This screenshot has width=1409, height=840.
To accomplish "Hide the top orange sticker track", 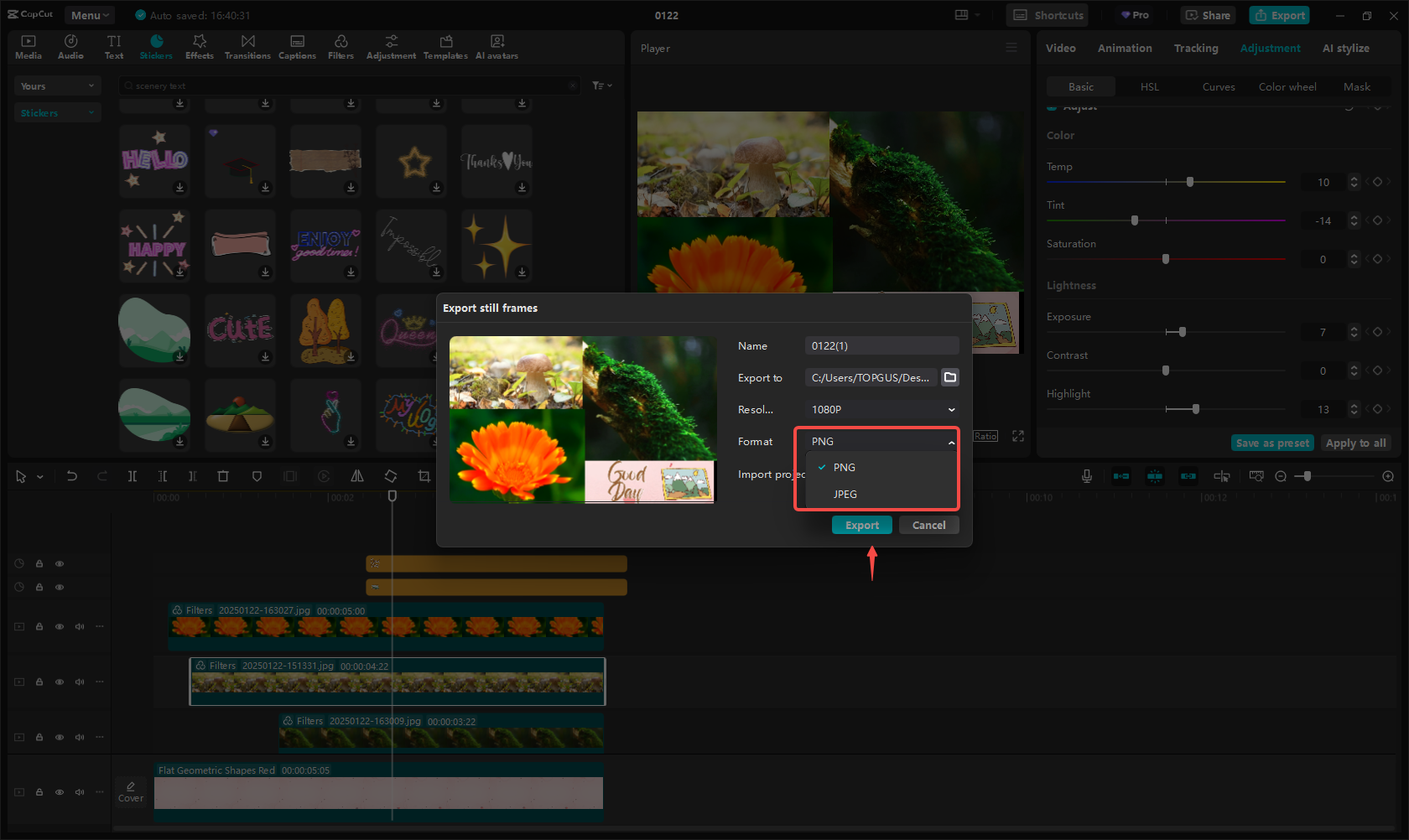I will (60, 564).
